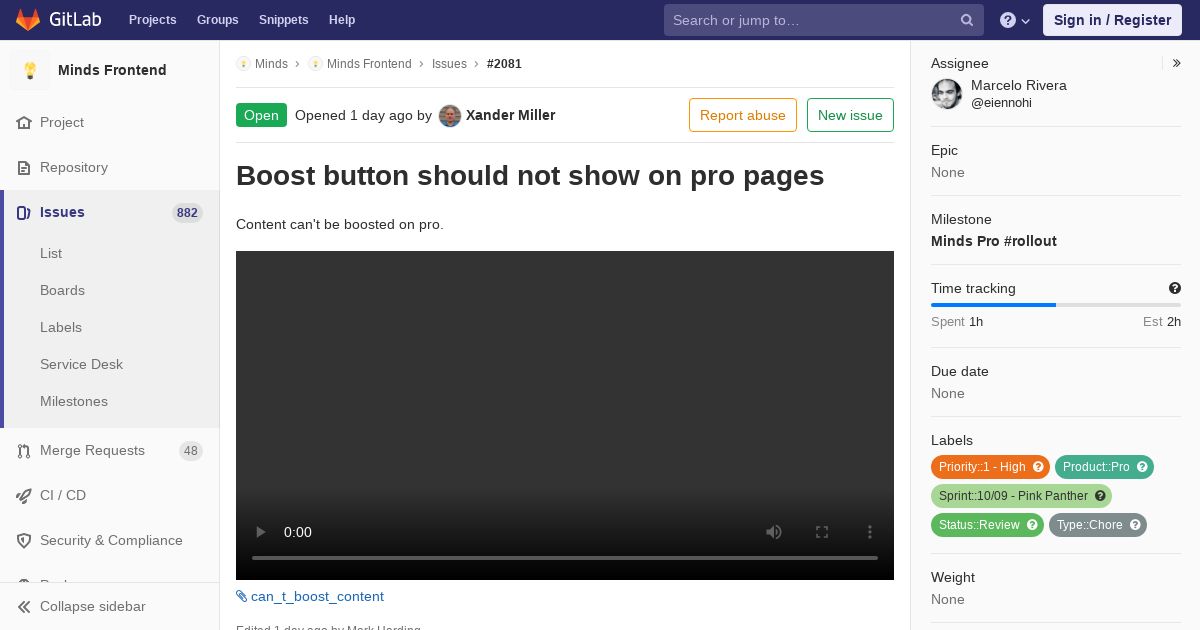This screenshot has height=630, width=1200.
Task: Click the Repository file icon
Action: click(24, 168)
